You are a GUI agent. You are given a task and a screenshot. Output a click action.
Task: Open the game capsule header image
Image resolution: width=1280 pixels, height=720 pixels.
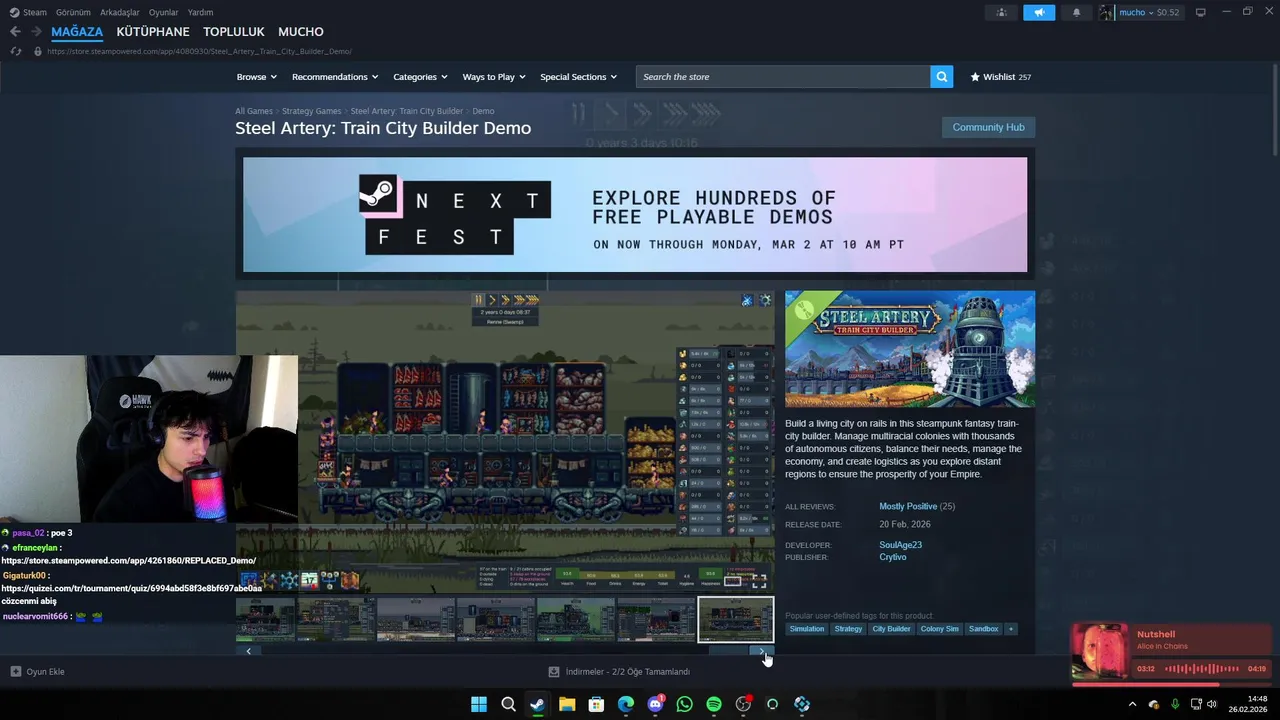910,349
